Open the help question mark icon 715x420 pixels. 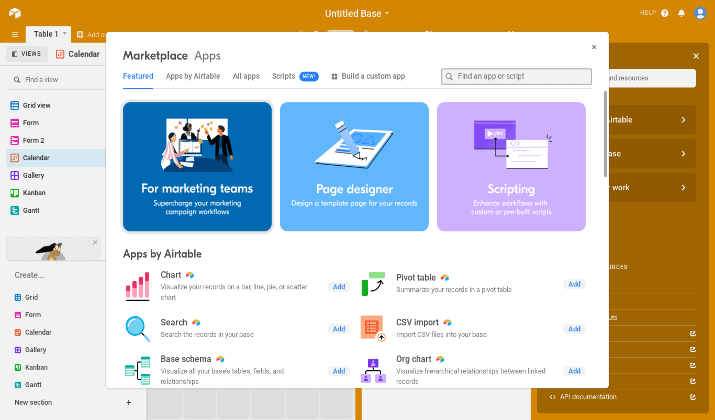pos(664,13)
